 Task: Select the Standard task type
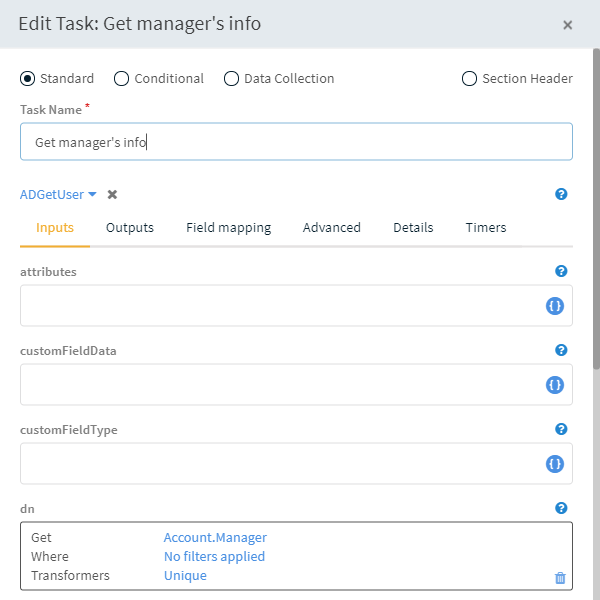28,79
